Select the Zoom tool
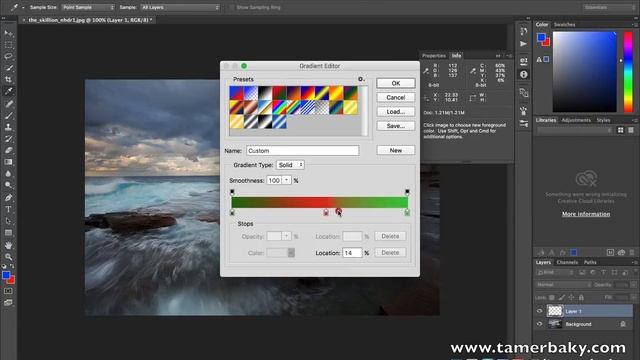This screenshot has width=640, height=360. (9, 257)
